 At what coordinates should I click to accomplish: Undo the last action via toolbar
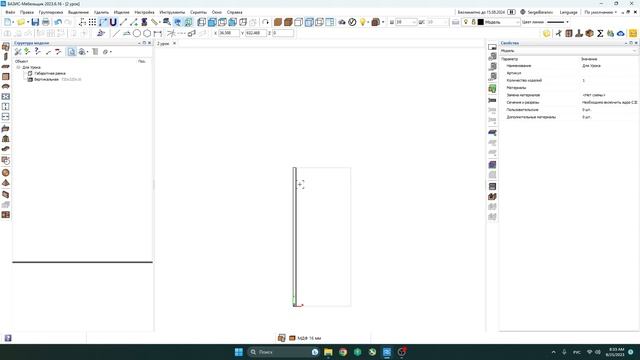[58, 22]
